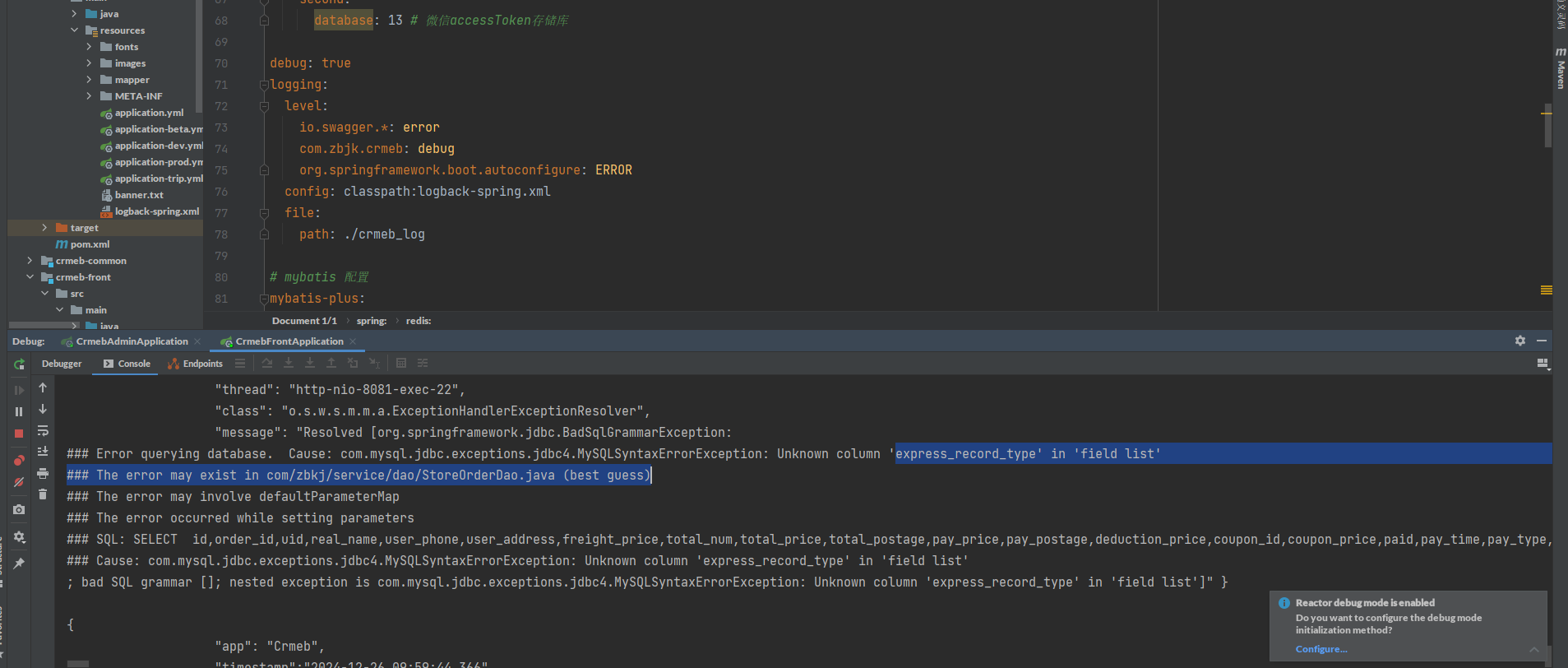Open the Maven side tool window
This screenshot has width=1568, height=668.
pyautogui.click(x=1561, y=69)
